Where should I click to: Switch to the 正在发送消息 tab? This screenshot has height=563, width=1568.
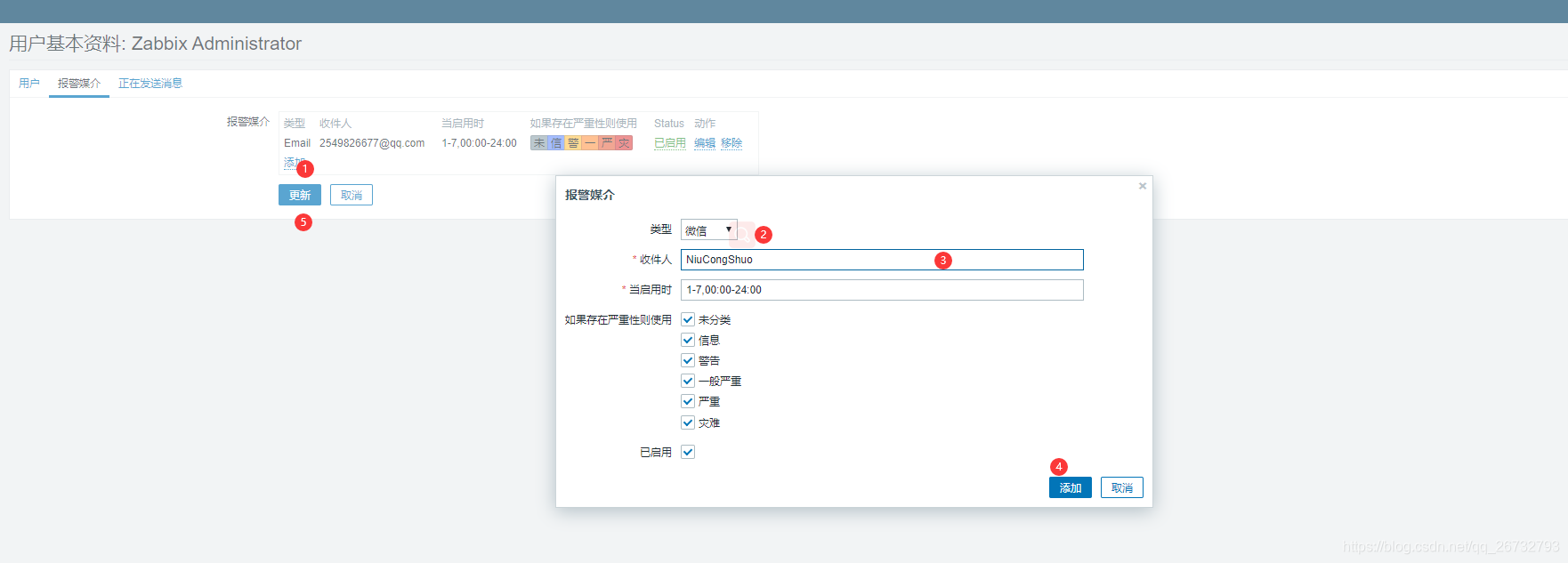[x=150, y=84]
